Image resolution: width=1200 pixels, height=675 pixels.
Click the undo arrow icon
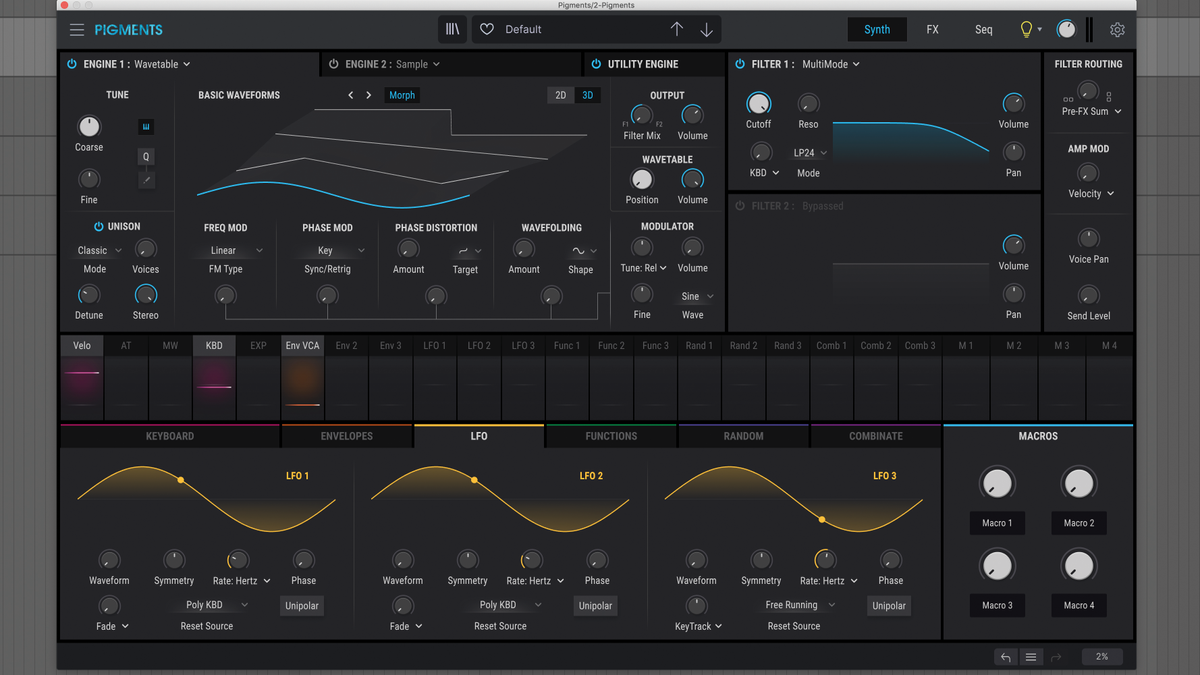click(1006, 657)
